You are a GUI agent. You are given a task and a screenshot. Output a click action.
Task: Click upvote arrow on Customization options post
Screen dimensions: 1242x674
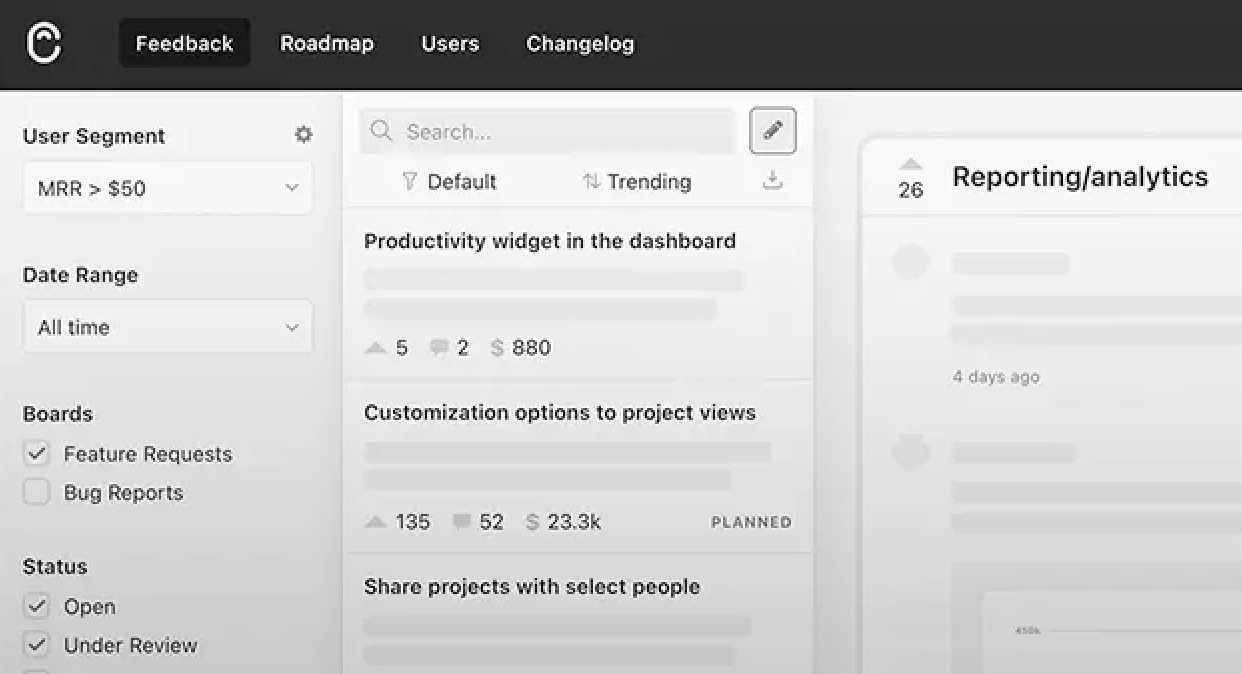376,522
